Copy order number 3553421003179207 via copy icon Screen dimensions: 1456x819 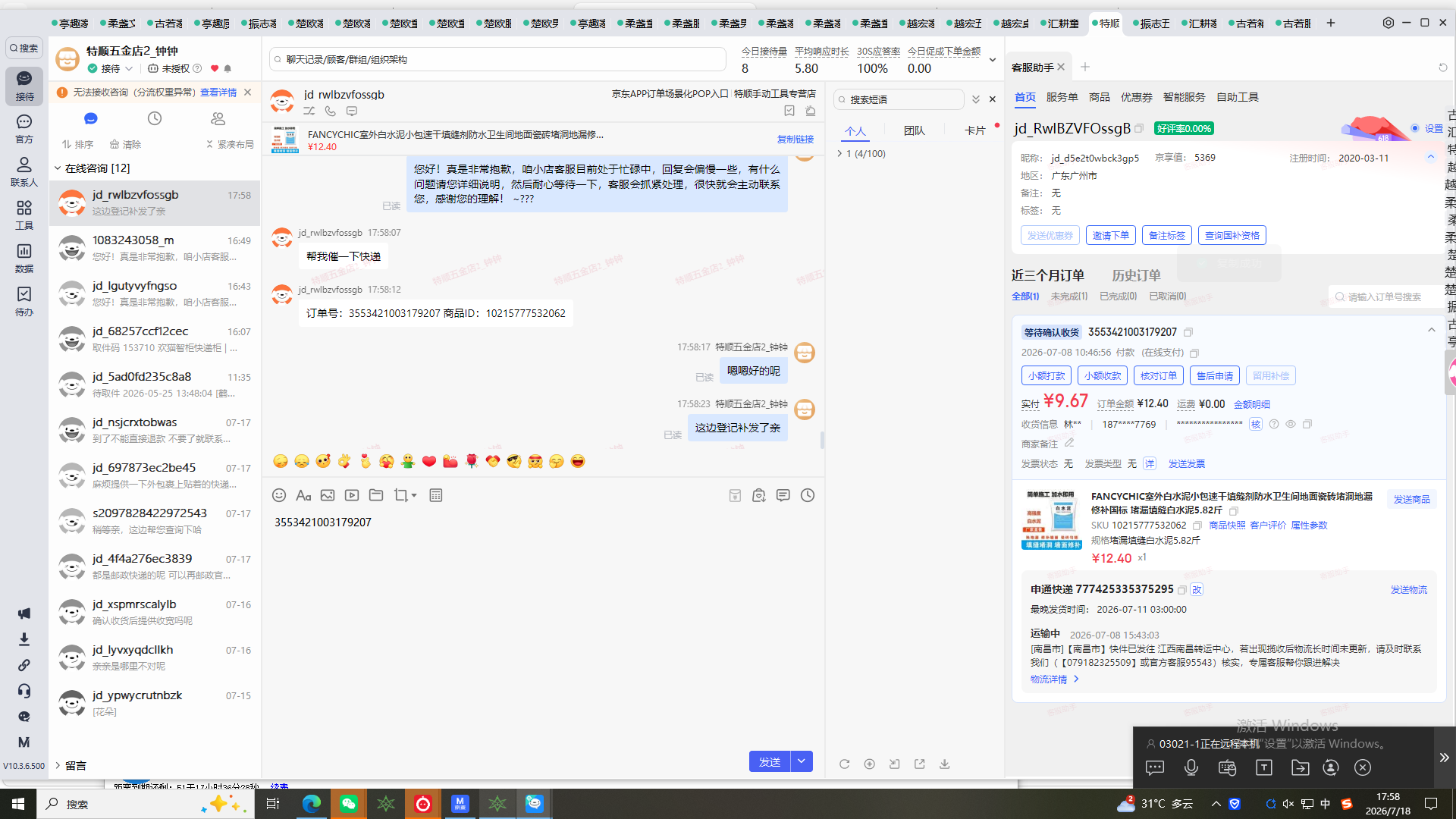coord(1188,332)
